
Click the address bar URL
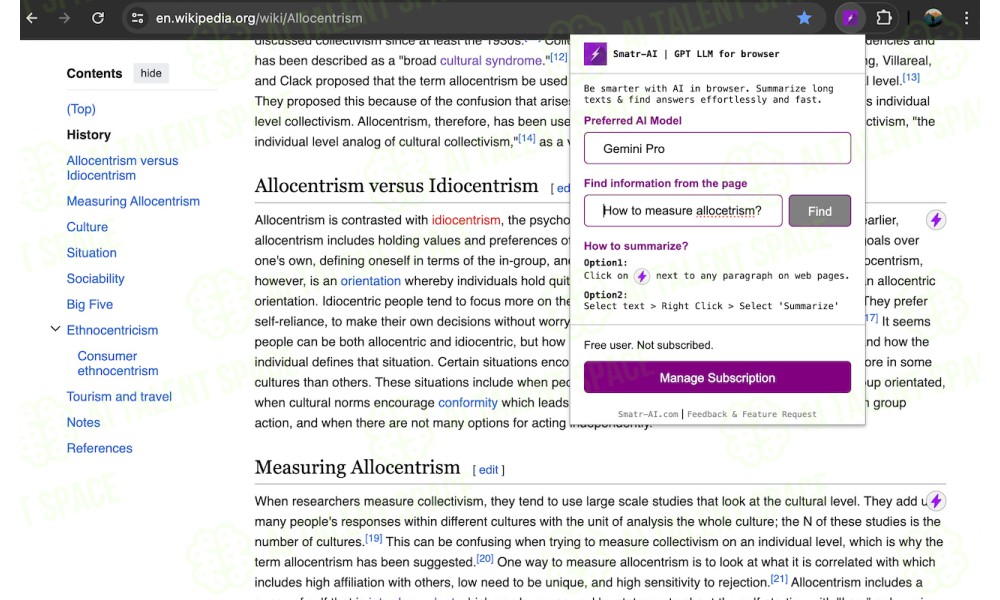(259, 18)
